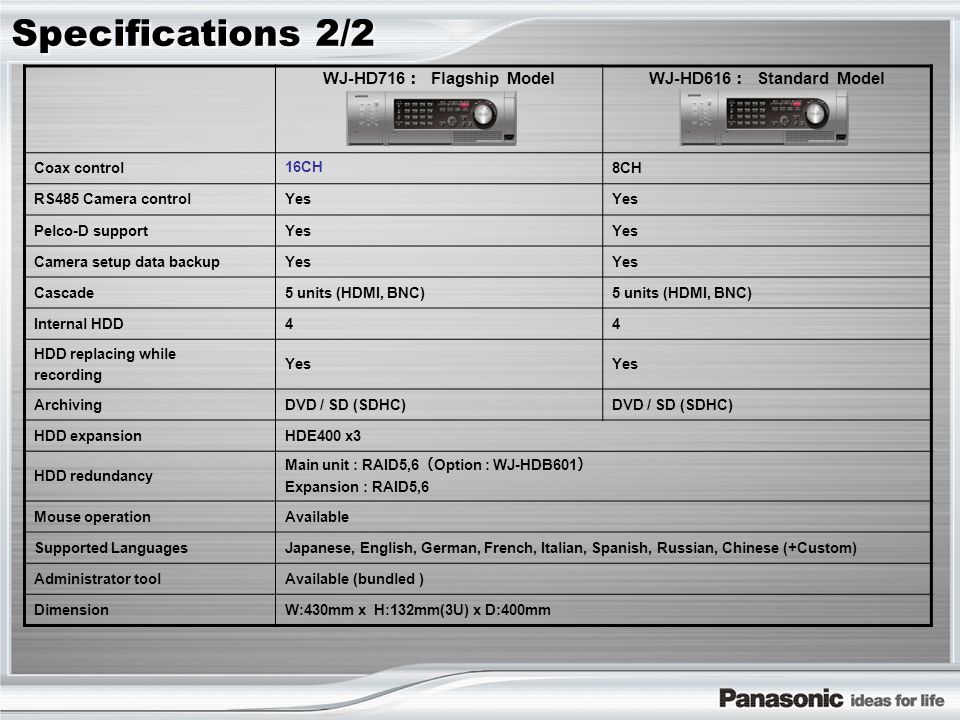Click the 'Camera setup data backup' label
Image resolution: width=960 pixels, height=720 pixels.
(127, 262)
